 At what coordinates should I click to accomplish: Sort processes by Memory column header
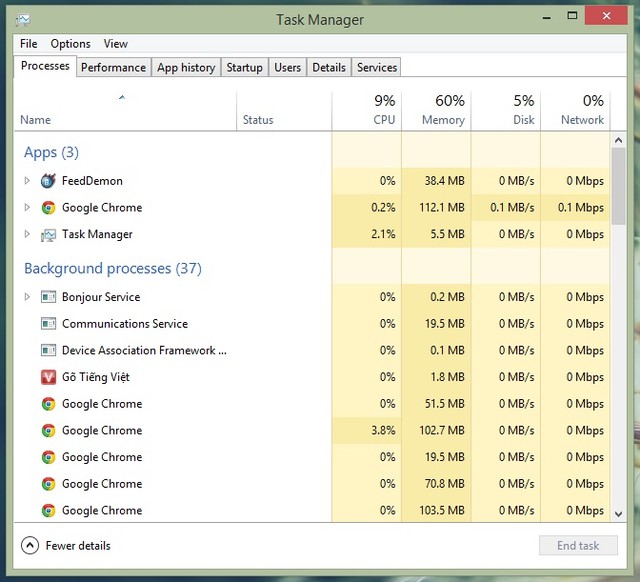[x=436, y=110]
